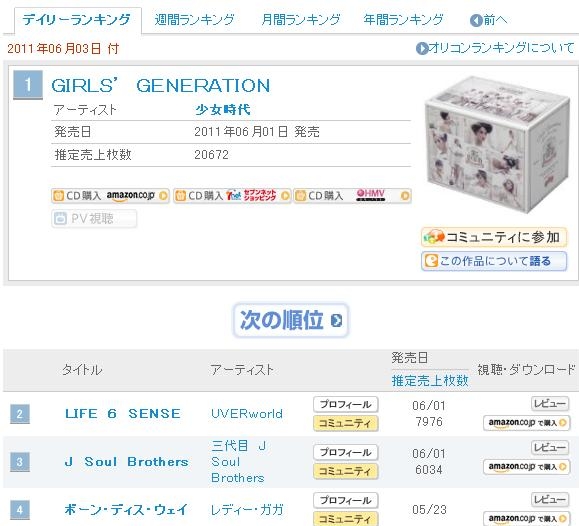Viewport: 579px width, 526px height.
Task: Click the rank 3 number icon
Action: pos(20,462)
